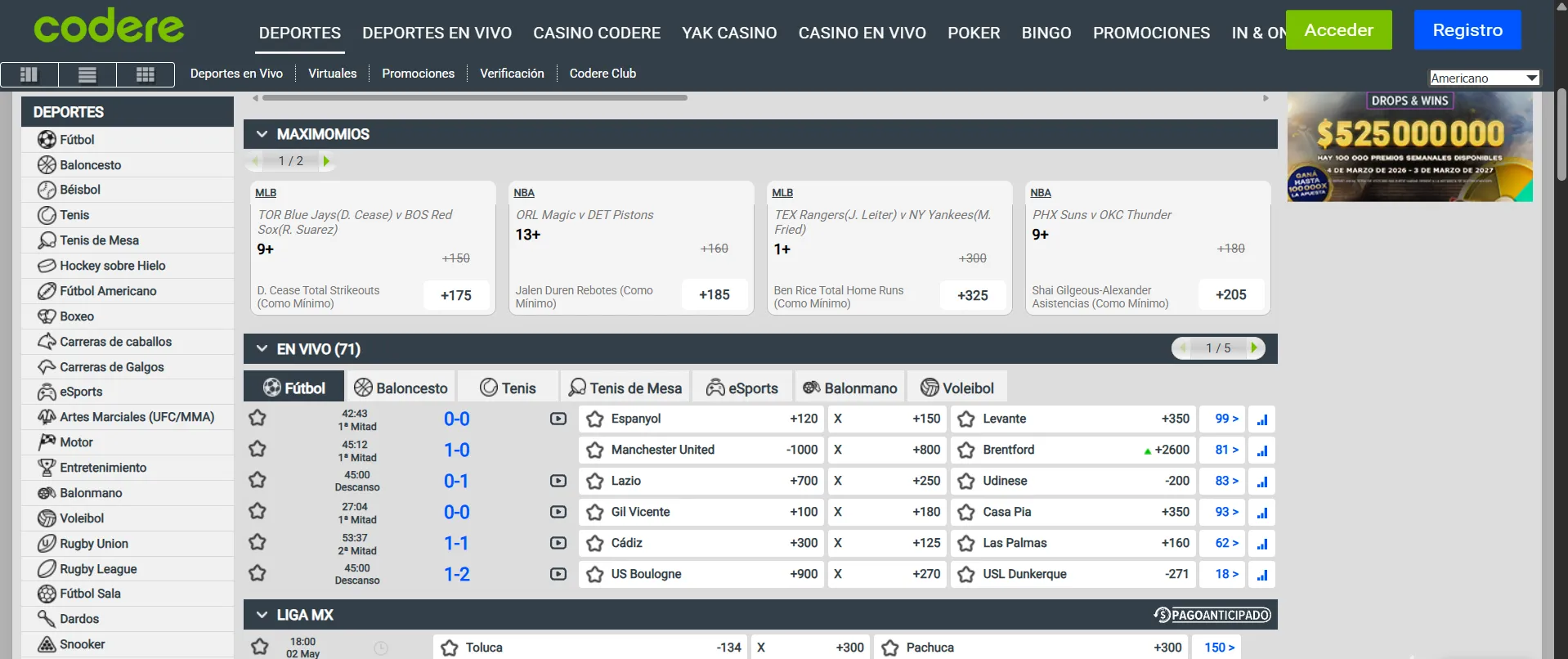Click the page vertical scrollbar thumb
The height and width of the screenshot is (659, 1568).
[x=1561, y=135]
